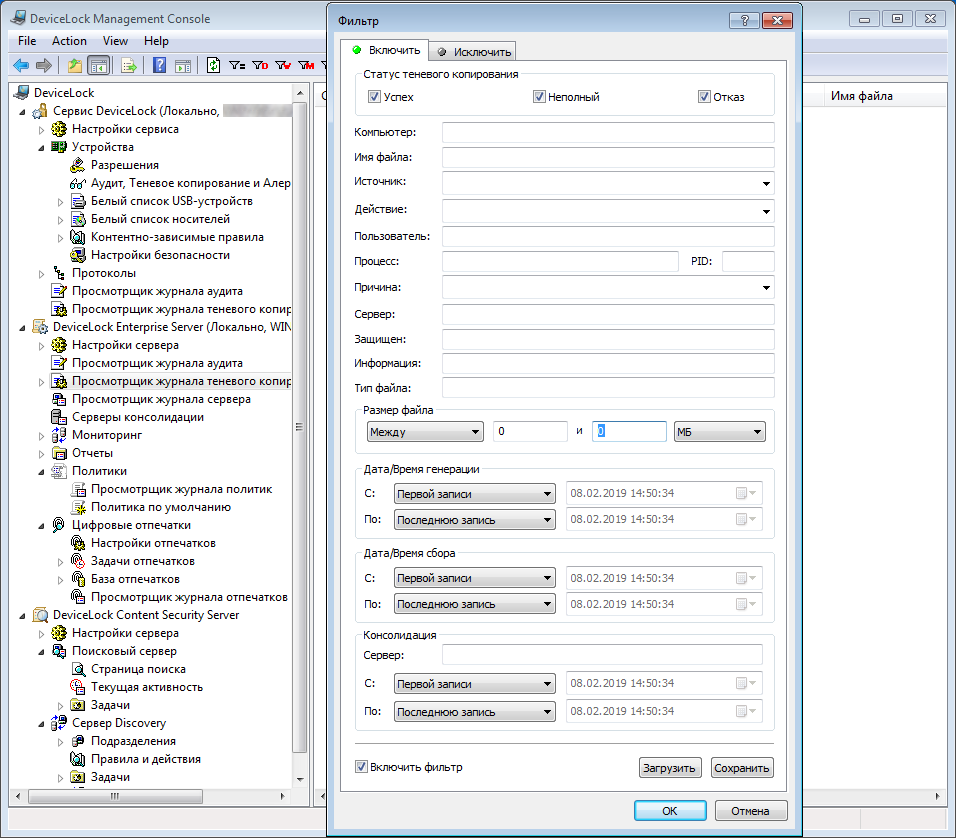The height and width of the screenshot is (838, 956).
Task: Select Просмотрщик журнала политик node
Action: [x=181, y=489]
